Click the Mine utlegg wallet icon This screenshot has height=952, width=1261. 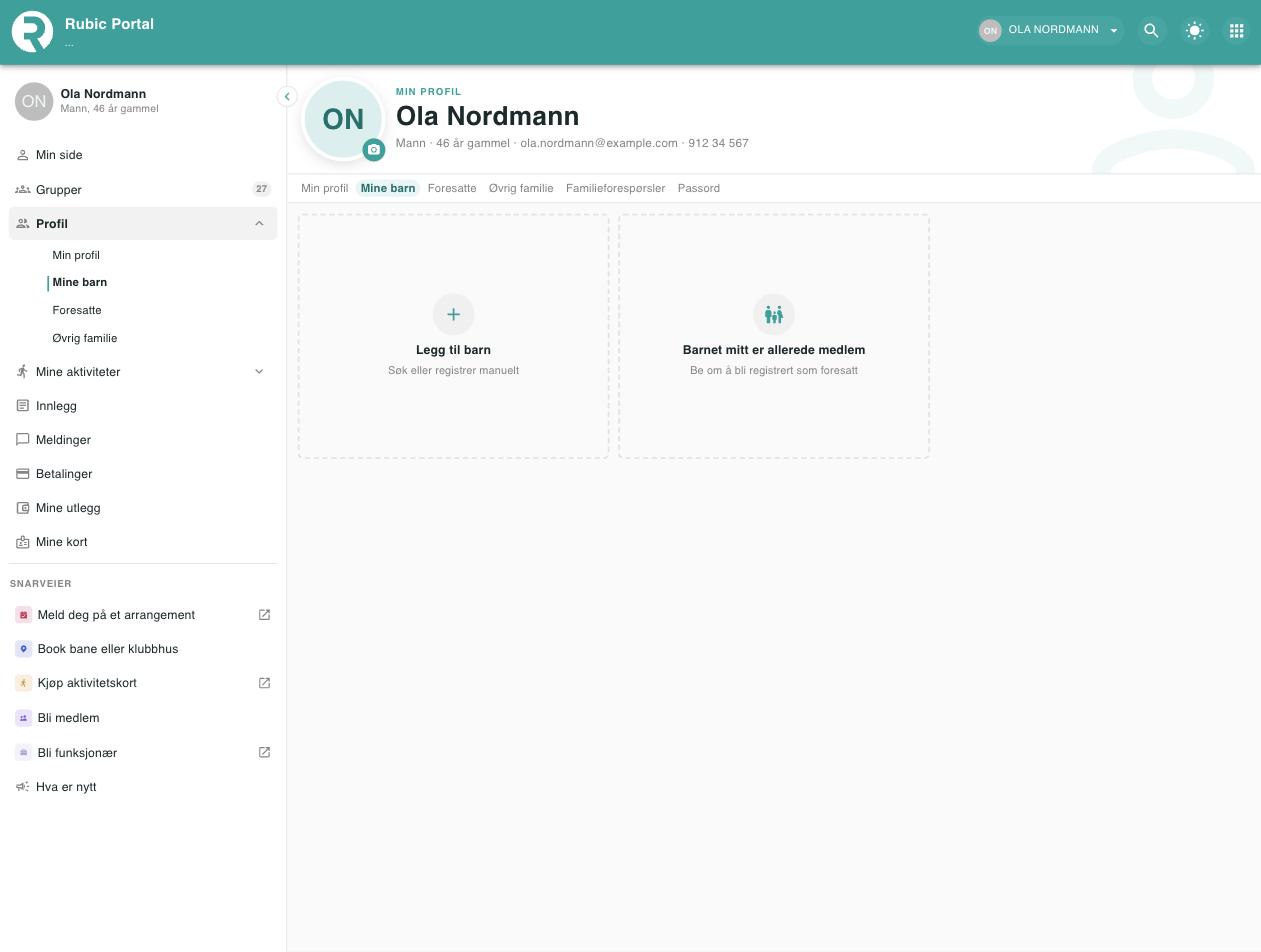[23, 508]
